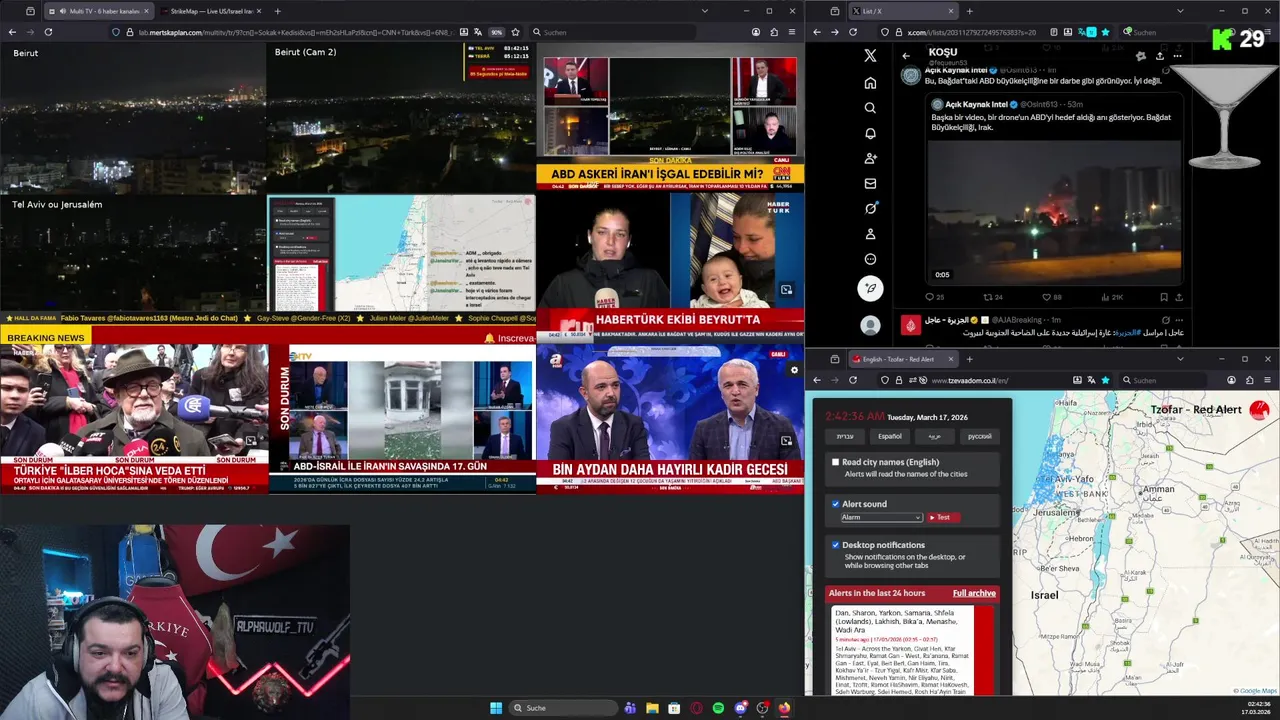Click the Tel Aviv ou Jerusalém feed
This screenshot has height=720, width=1280.
click(x=133, y=253)
